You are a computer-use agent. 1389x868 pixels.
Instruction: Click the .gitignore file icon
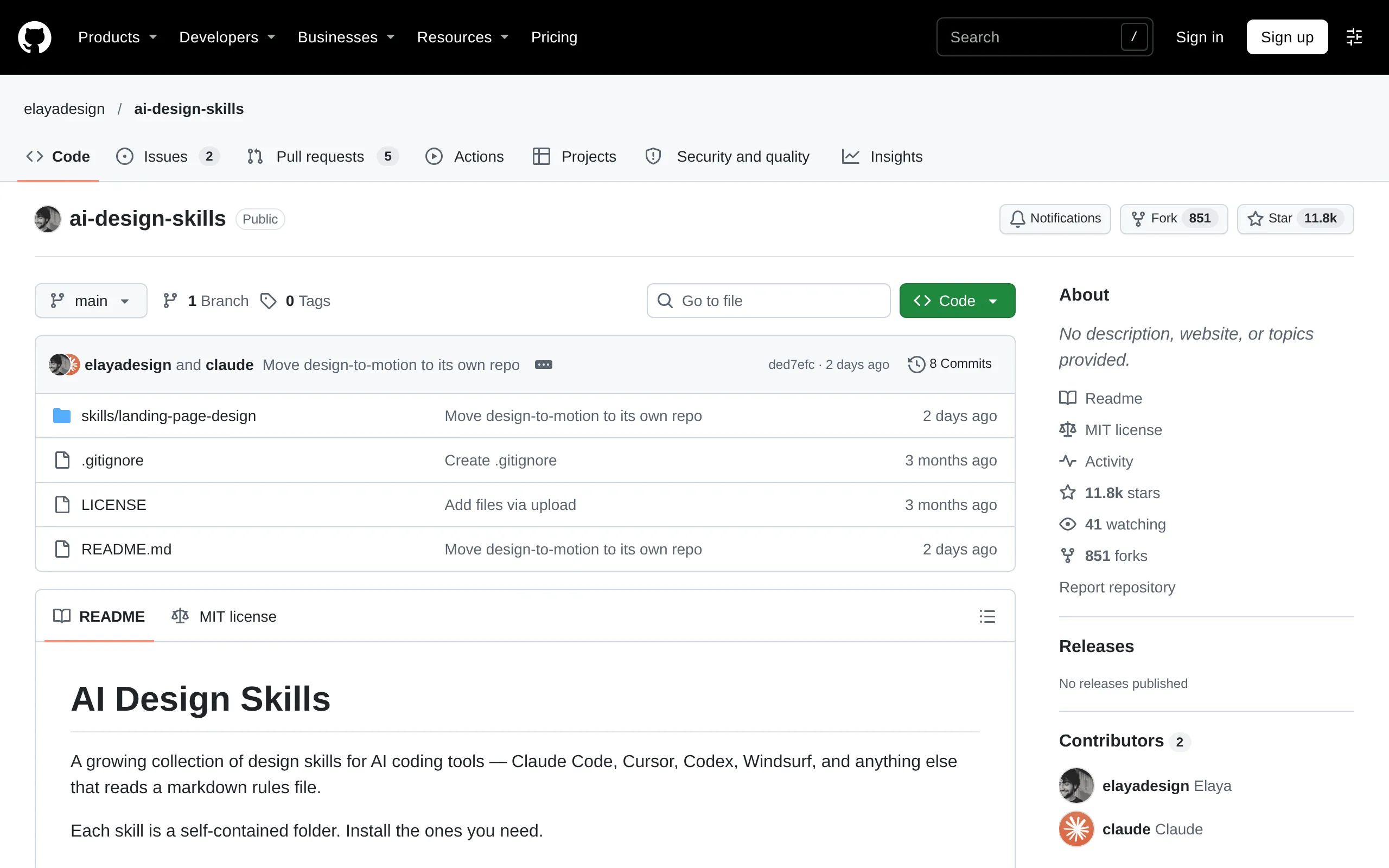[62, 460]
